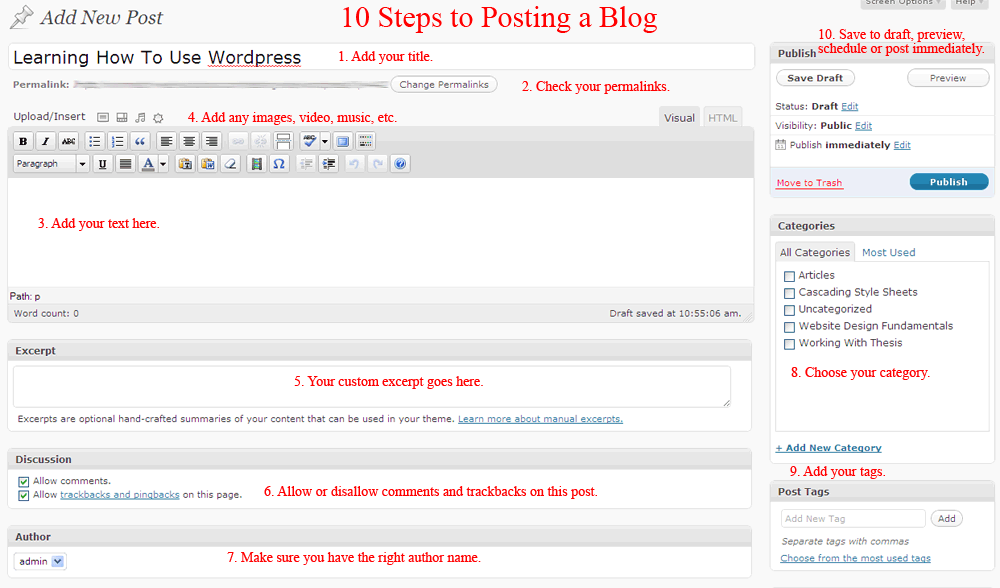This screenshot has width=1000, height=588.
Task: Check the Cascading Style Sheets category
Action: click(790, 293)
